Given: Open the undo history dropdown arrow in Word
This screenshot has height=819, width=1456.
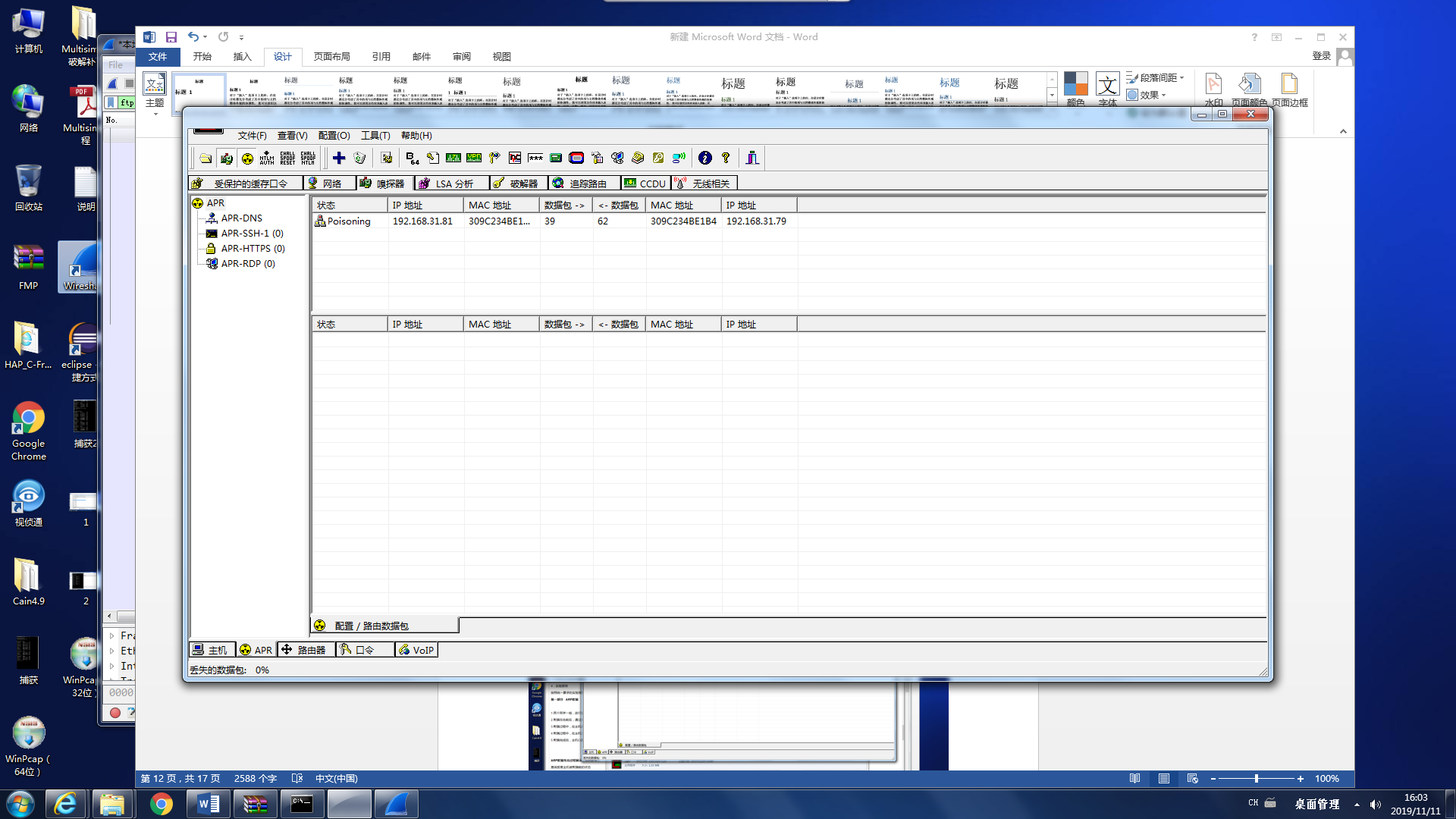Looking at the screenshot, I should coord(205,37).
